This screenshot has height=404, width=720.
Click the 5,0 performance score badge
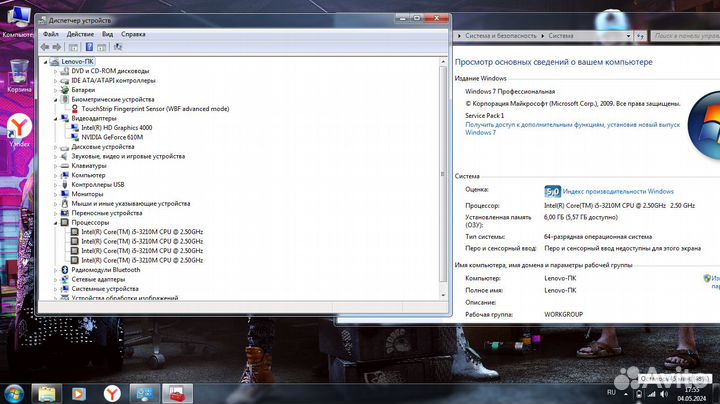click(x=552, y=191)
